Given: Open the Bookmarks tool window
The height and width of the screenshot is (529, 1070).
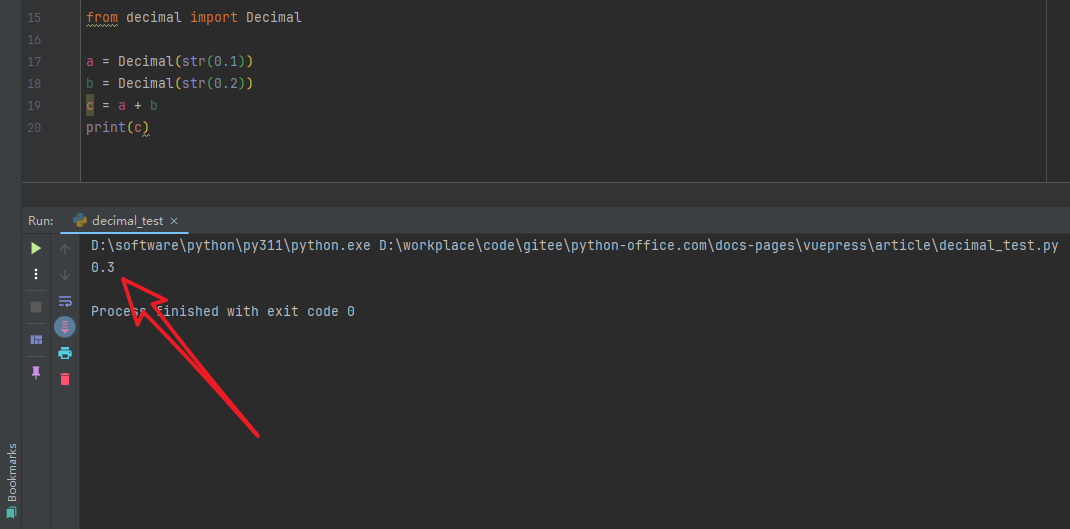Looking at the screenshot, I should (11, 478).
